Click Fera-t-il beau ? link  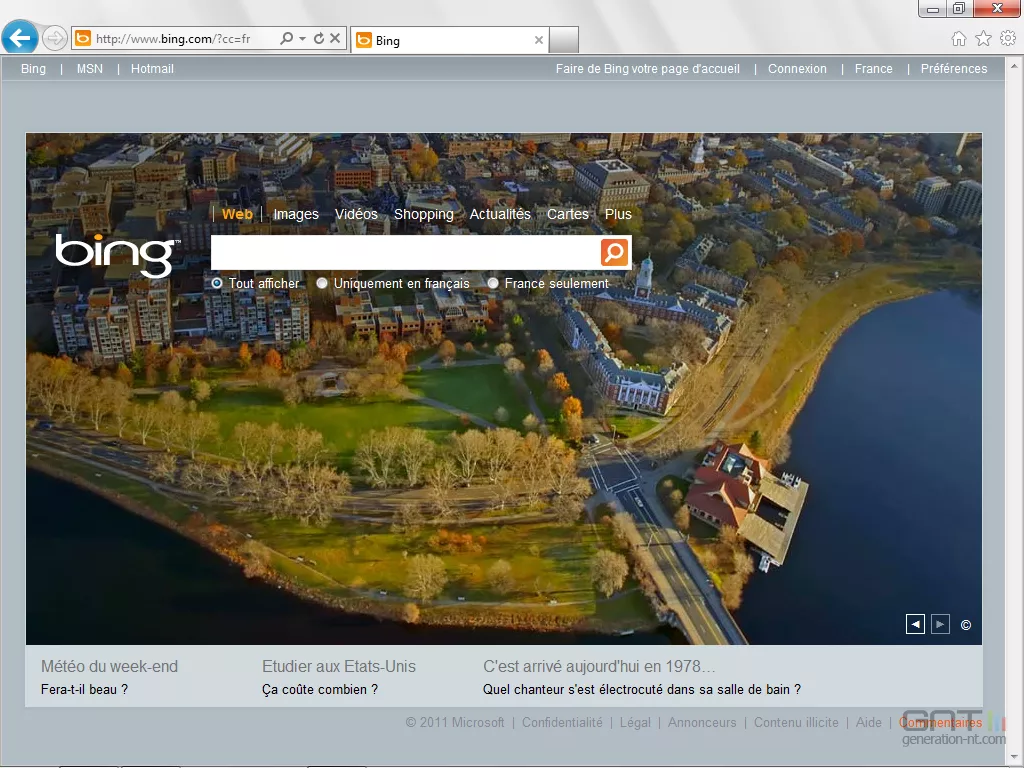pyautogui.click(x=84, y=689)
